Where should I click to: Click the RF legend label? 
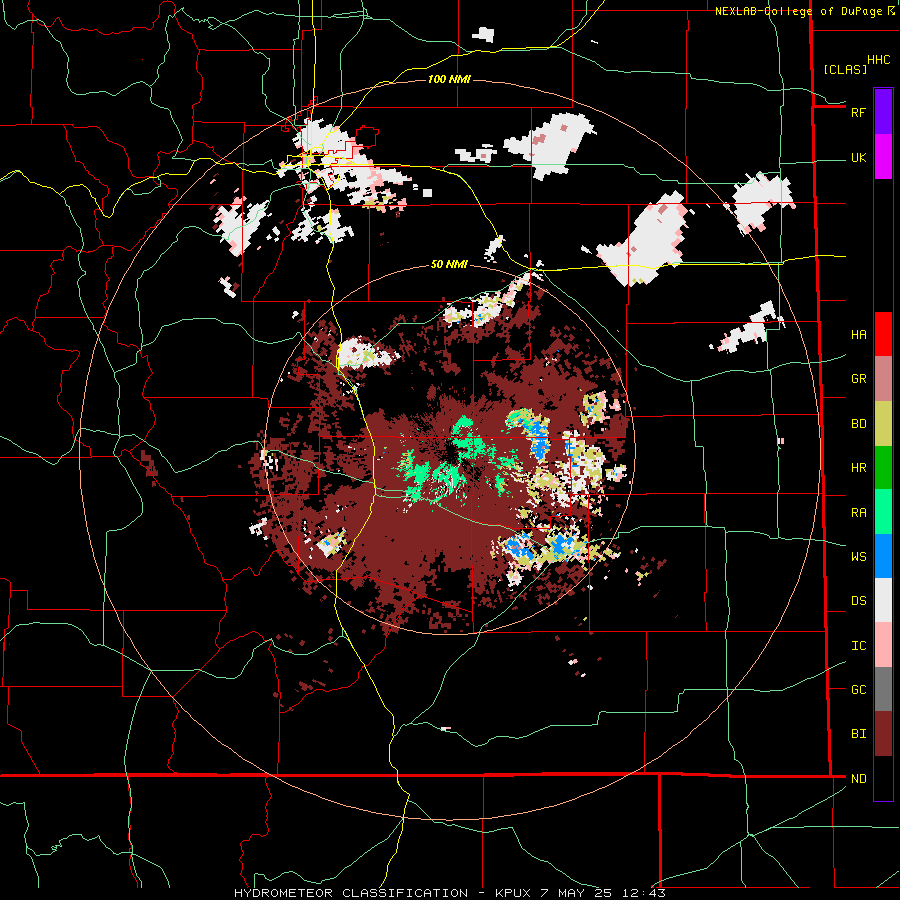858,112
